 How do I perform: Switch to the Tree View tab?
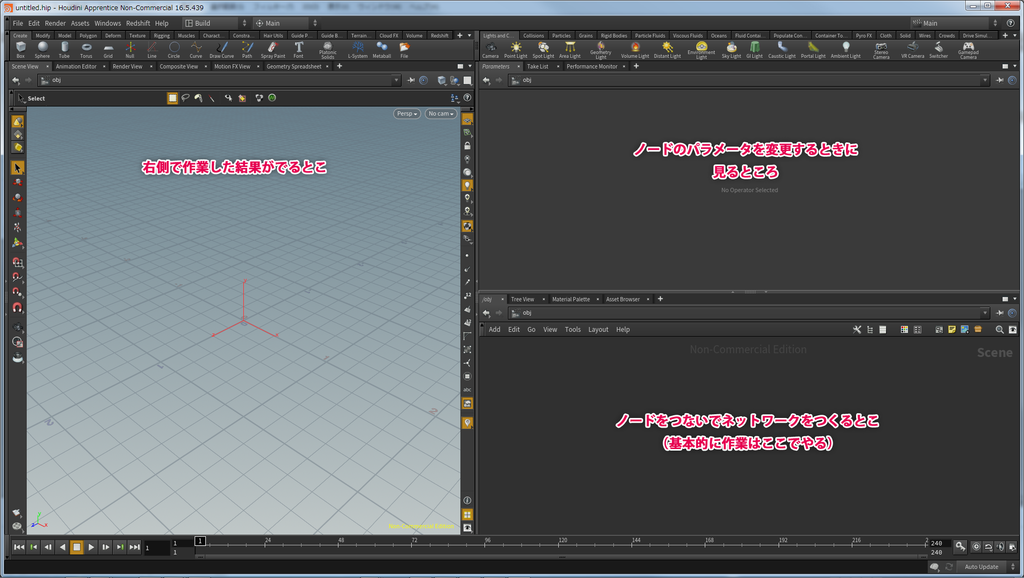pos(522,299)
